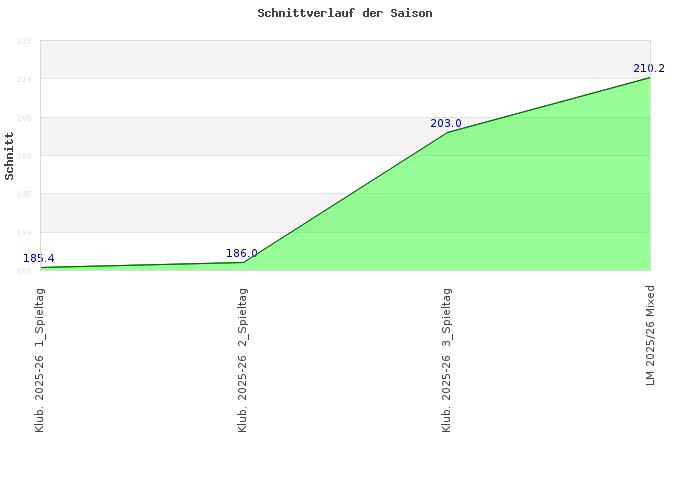Click the 190 y-axis tick label
This screenshot has width=690, height=500.
tap(24, 233)
